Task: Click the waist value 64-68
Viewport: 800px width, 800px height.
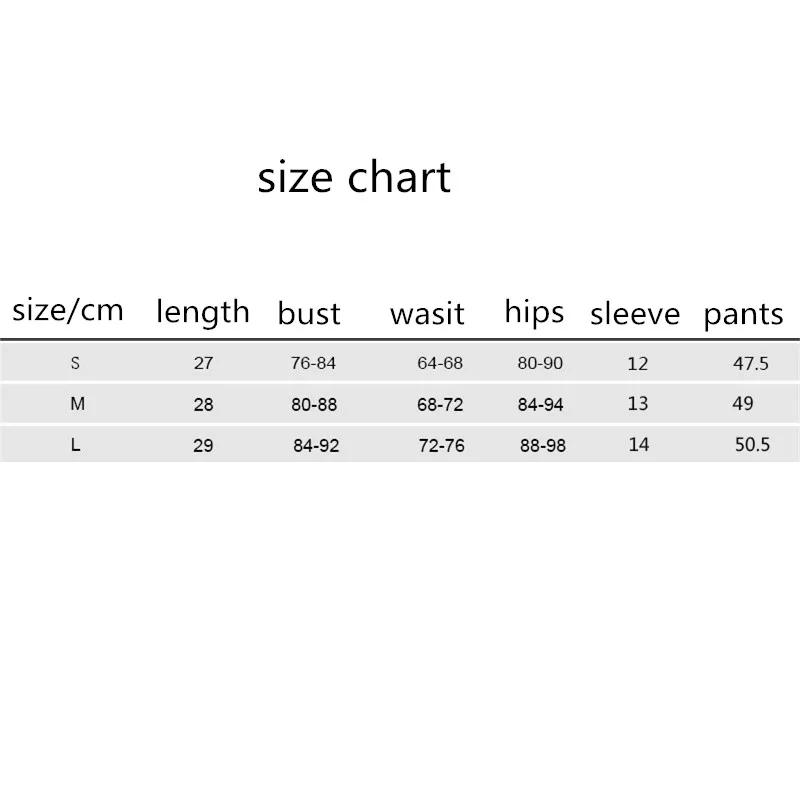Action: [440, 363]
